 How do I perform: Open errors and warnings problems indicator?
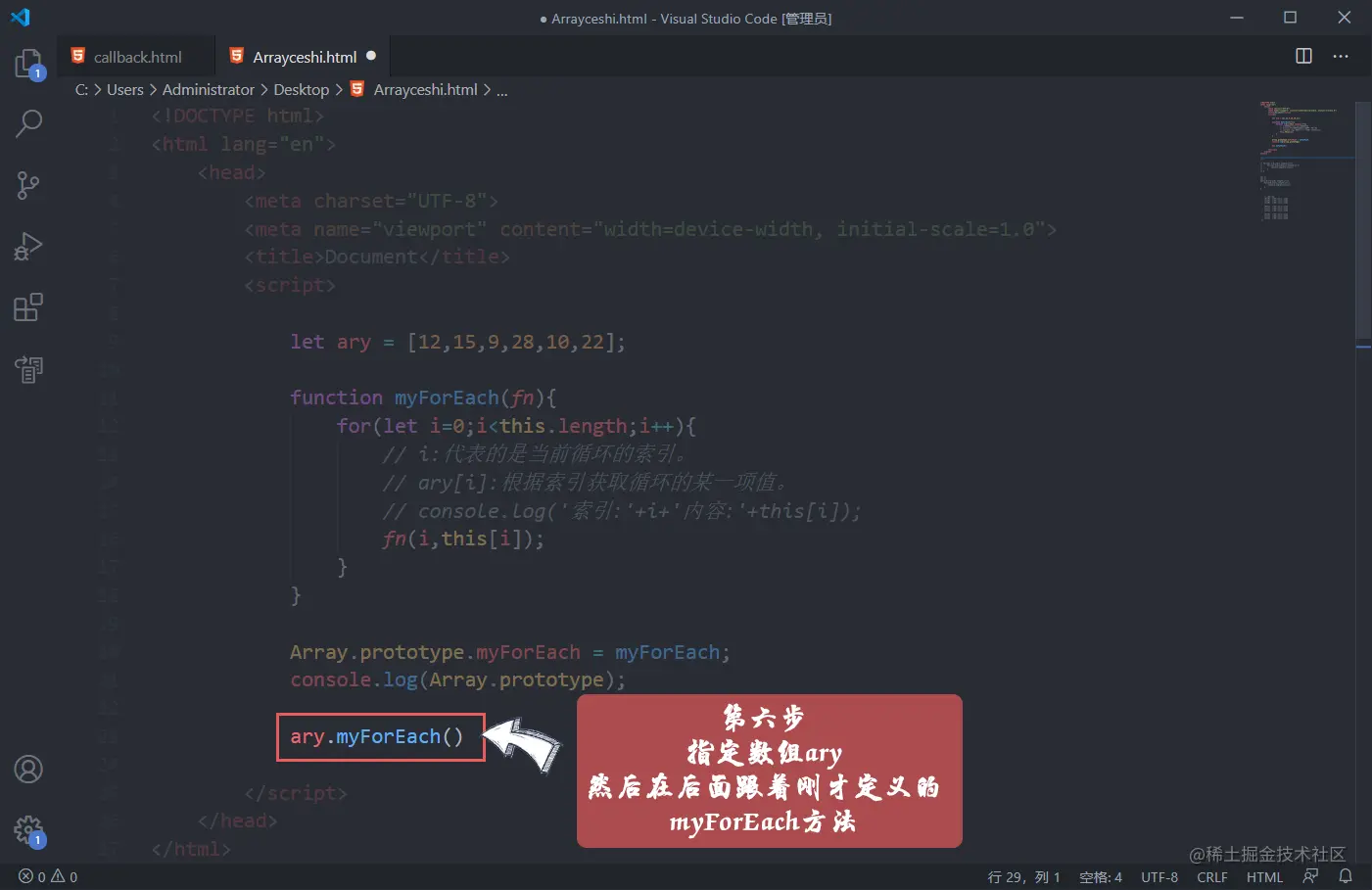[48, 876]
